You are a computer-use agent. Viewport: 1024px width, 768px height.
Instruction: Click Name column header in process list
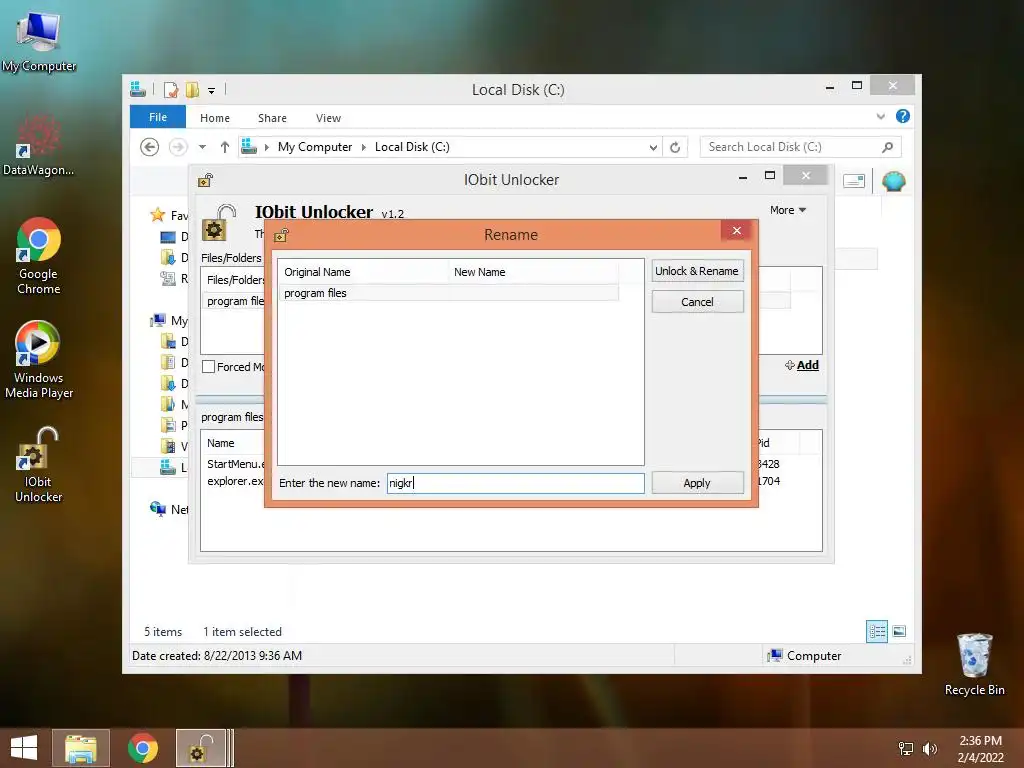[x=221, y=443]
